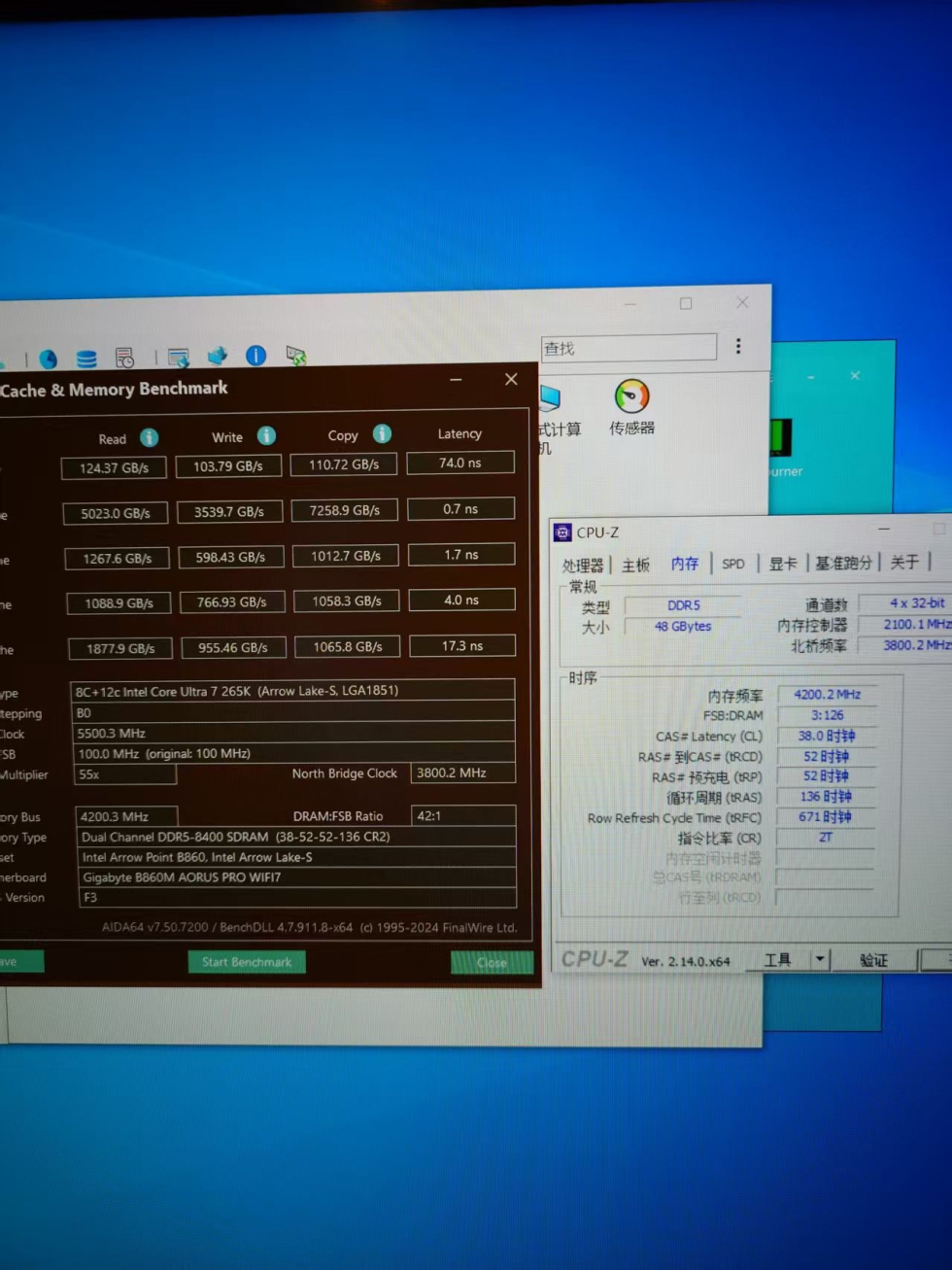This screenshot has height=1270, width=952.
Task: Click the 0.7 ns latency value
Action: coord(461,508)
